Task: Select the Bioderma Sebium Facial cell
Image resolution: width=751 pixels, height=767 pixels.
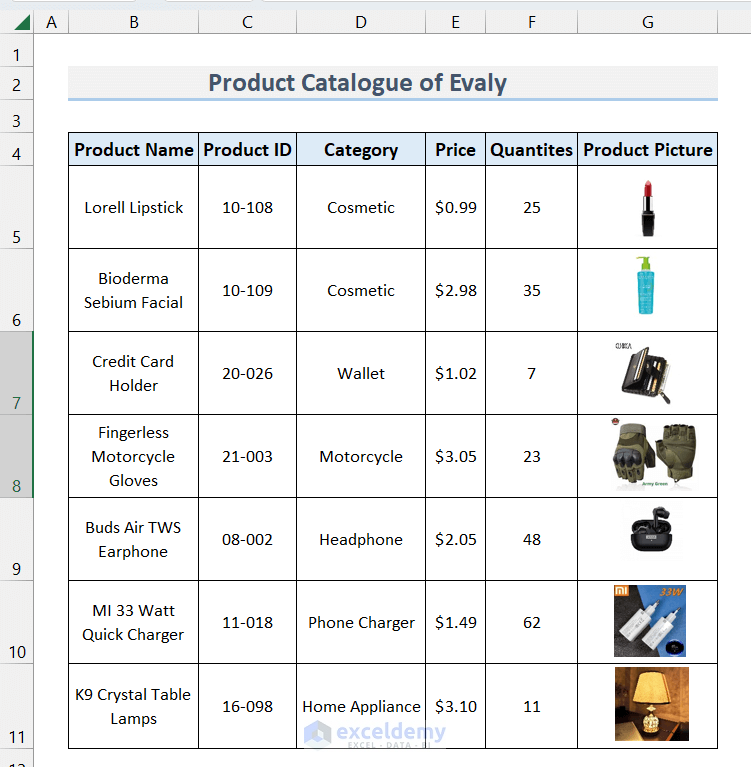Action: point(134,290)
